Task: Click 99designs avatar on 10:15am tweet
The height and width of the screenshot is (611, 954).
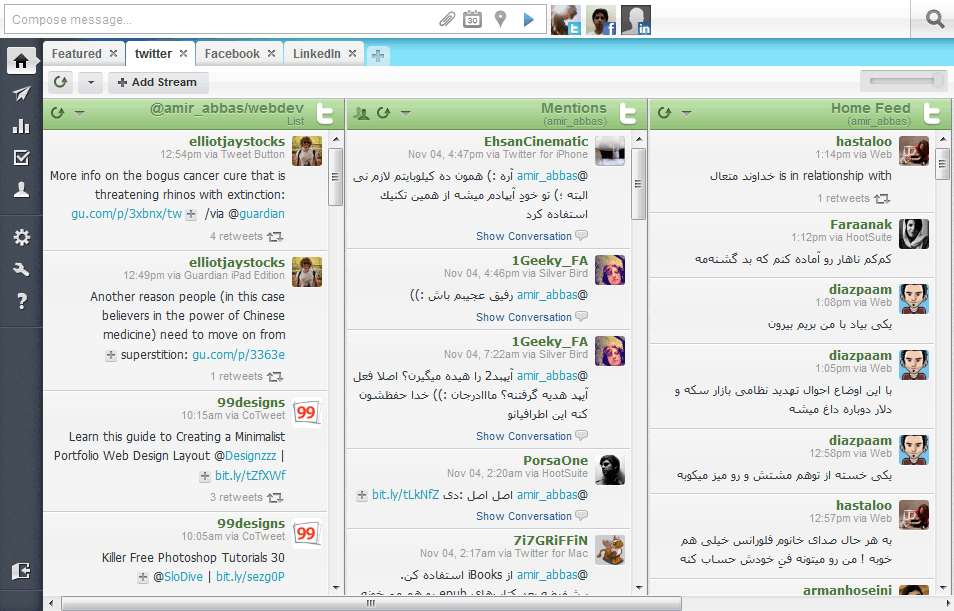Action: click(307, 413)
